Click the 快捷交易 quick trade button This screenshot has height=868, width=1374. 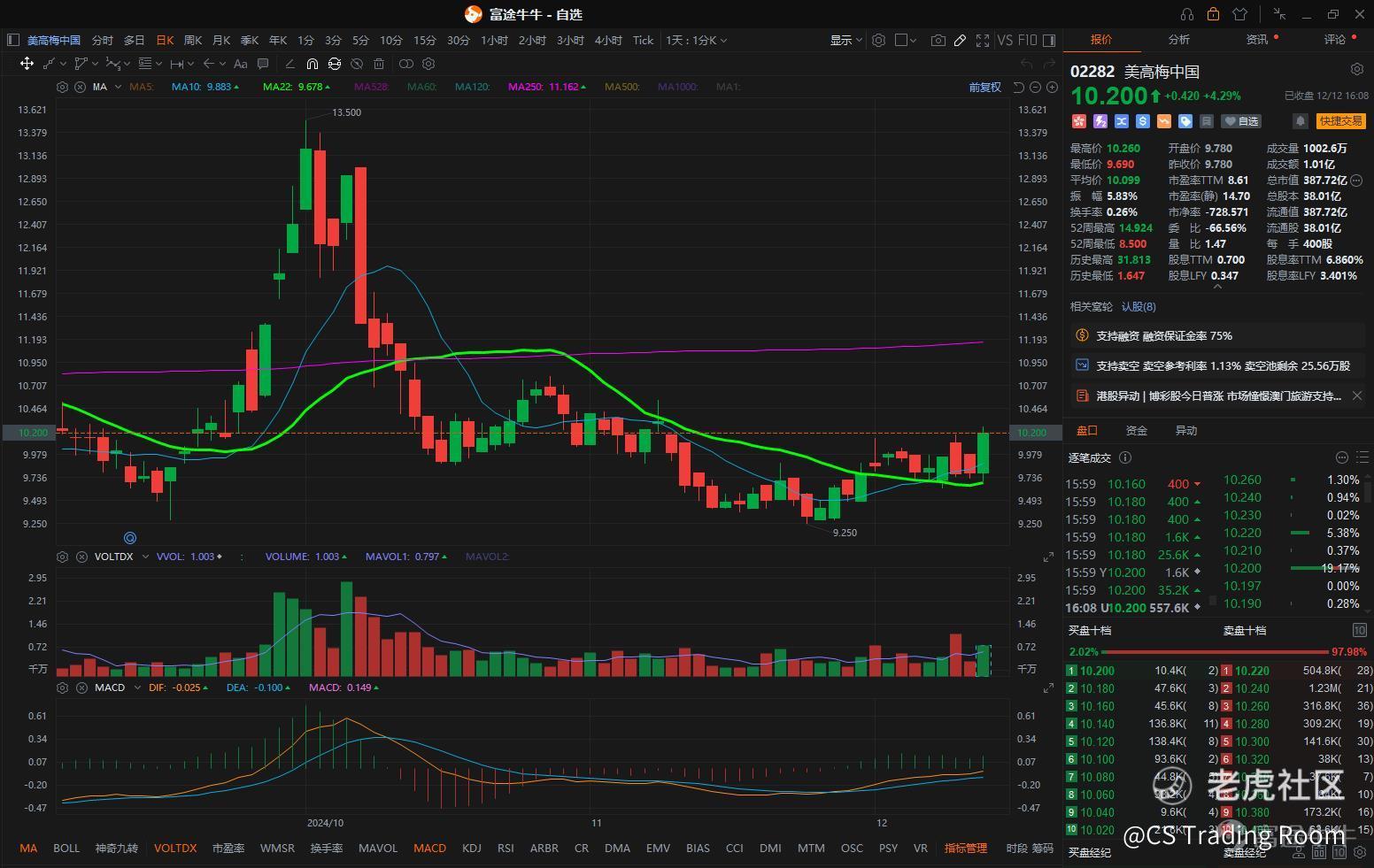point(1341,121)
